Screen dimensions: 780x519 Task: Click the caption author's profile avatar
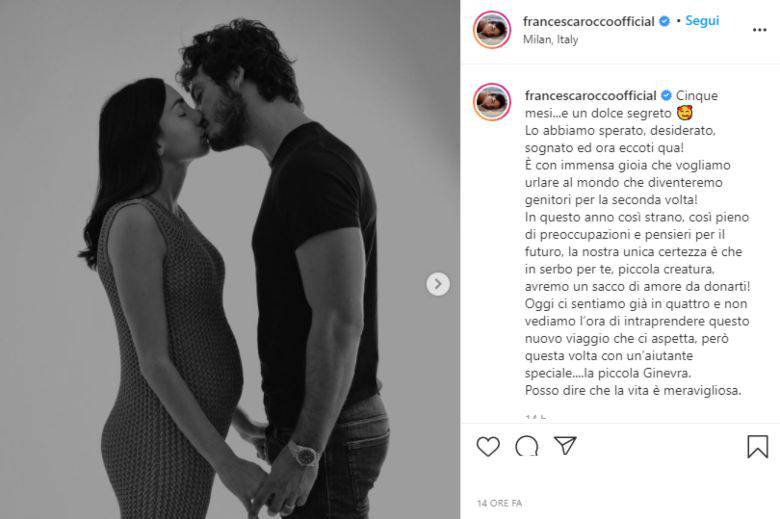[x=492, y=102]
